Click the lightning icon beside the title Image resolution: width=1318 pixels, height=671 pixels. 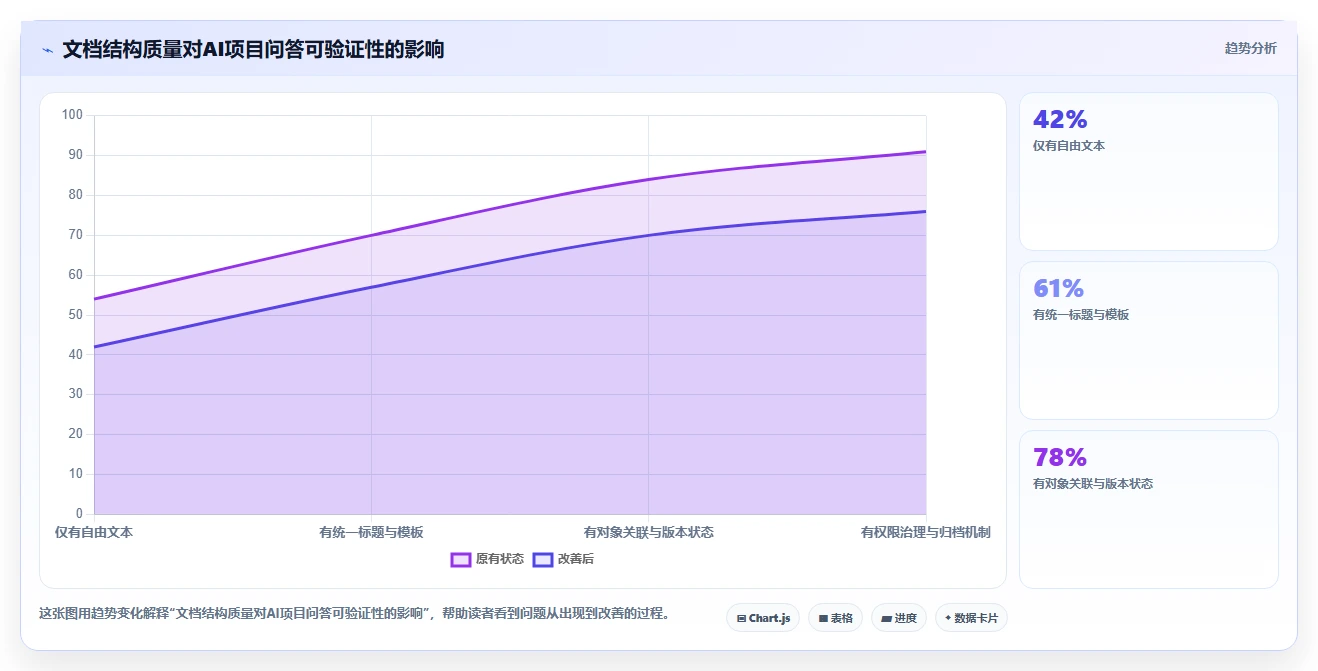pos(47,49)
